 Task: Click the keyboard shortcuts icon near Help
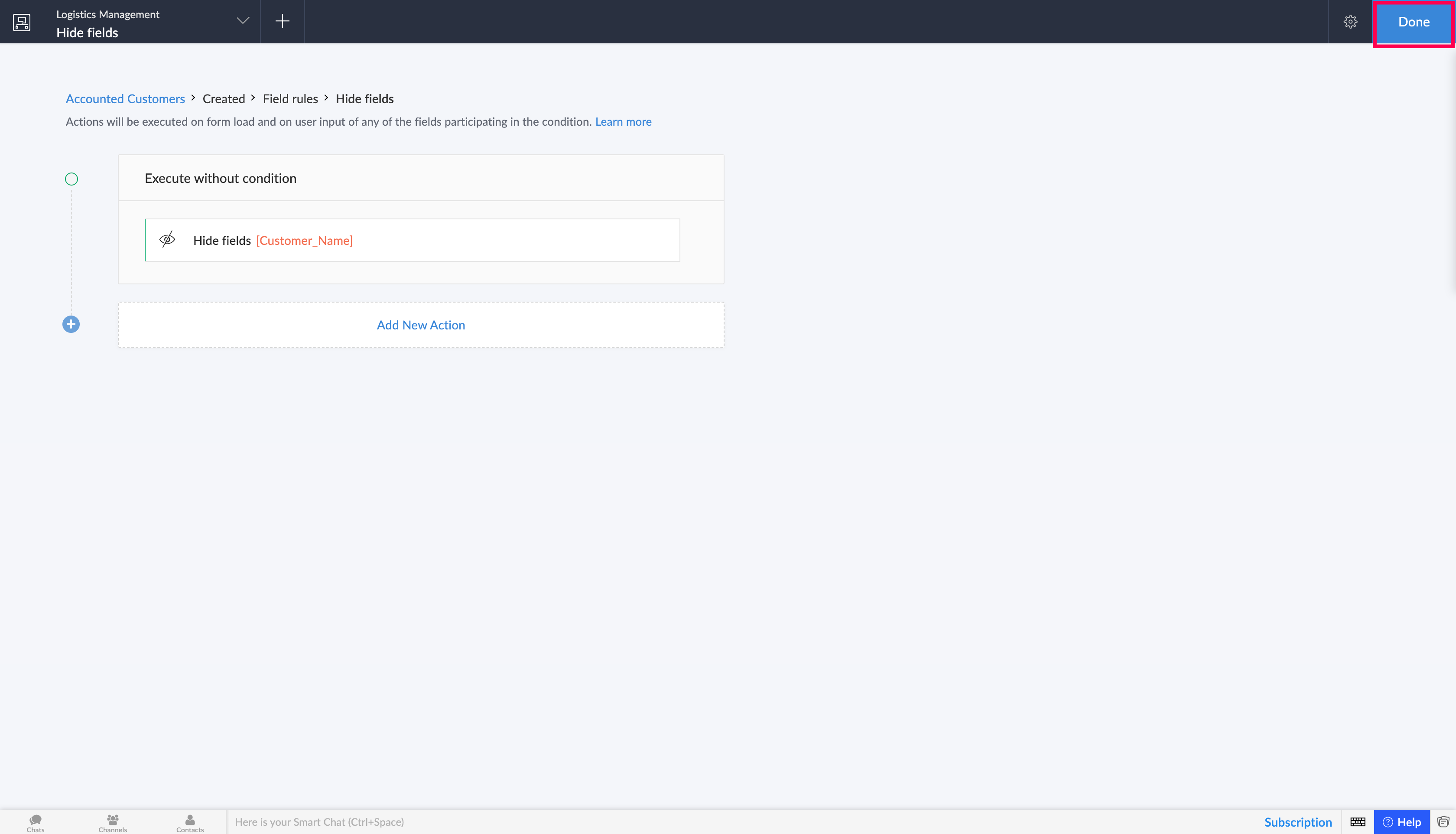(x=1358, y=822)
